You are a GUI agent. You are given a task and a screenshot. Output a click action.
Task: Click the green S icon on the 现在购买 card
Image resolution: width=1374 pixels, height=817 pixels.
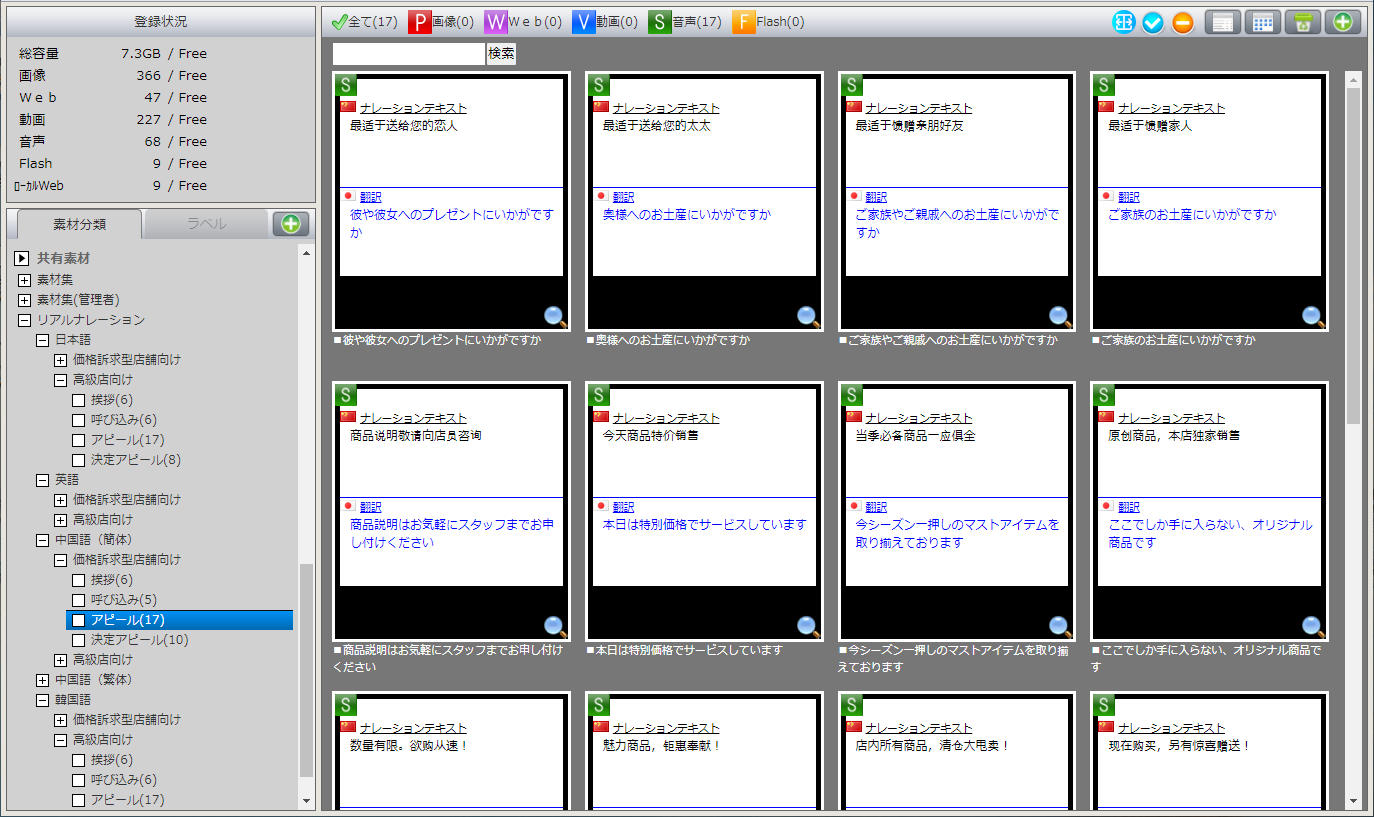pyautogui.click(x=1104, y=706)
